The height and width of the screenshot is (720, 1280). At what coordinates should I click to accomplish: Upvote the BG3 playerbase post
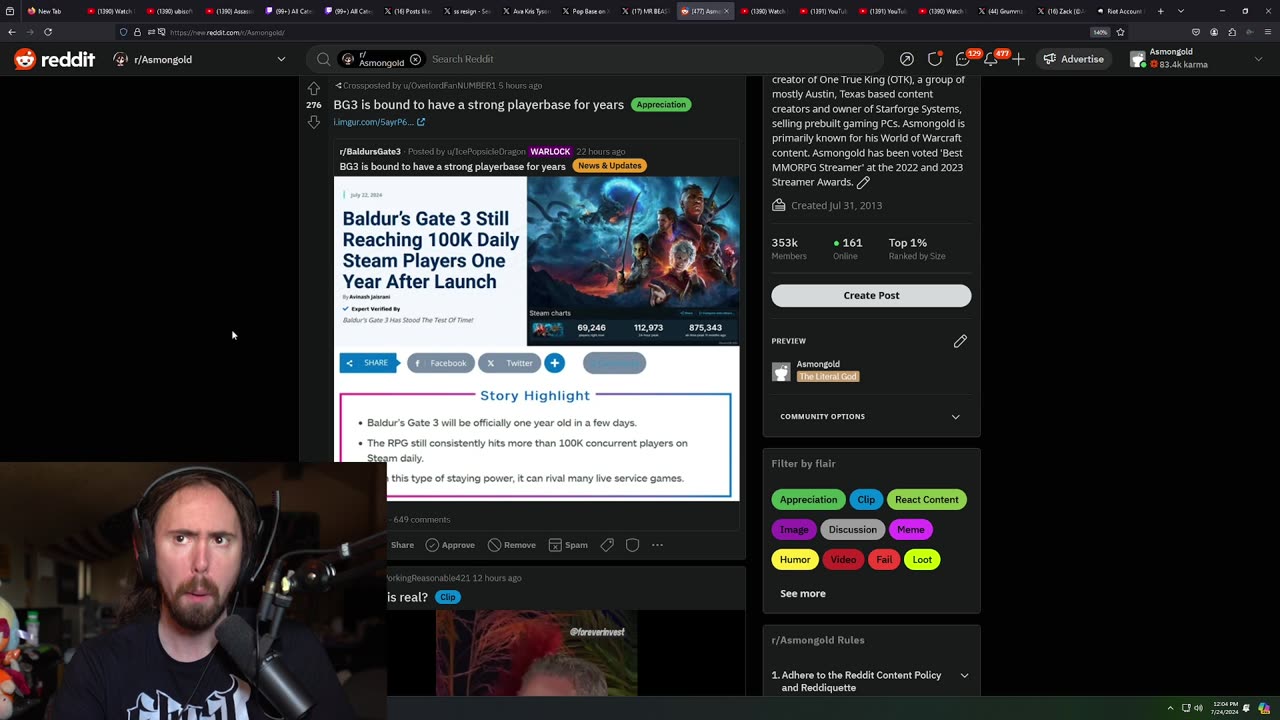click(314, 88)
